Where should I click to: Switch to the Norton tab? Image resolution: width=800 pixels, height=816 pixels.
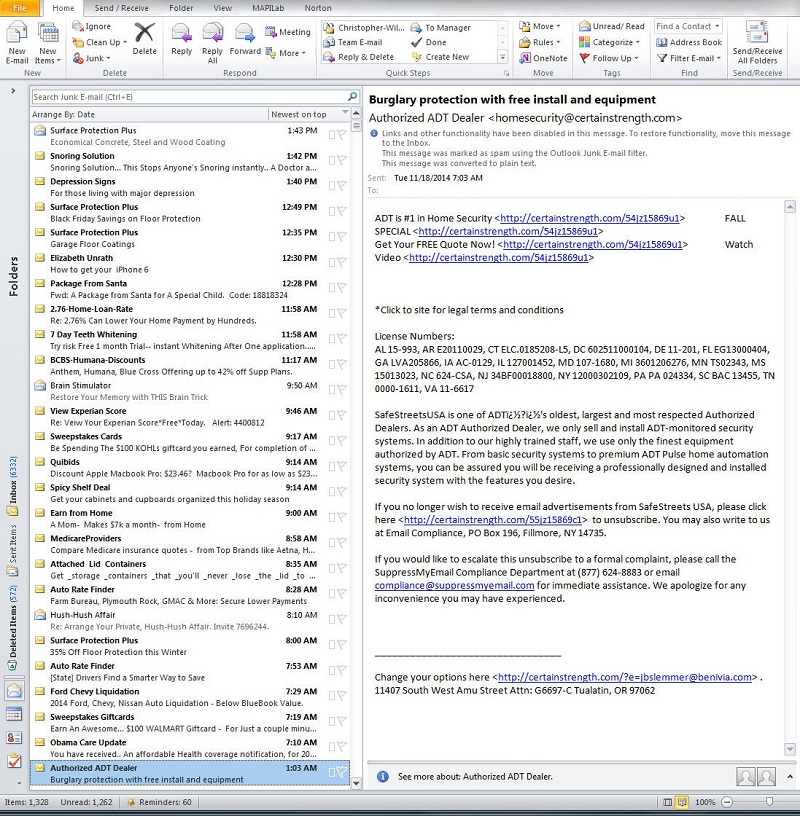[318, 8]
